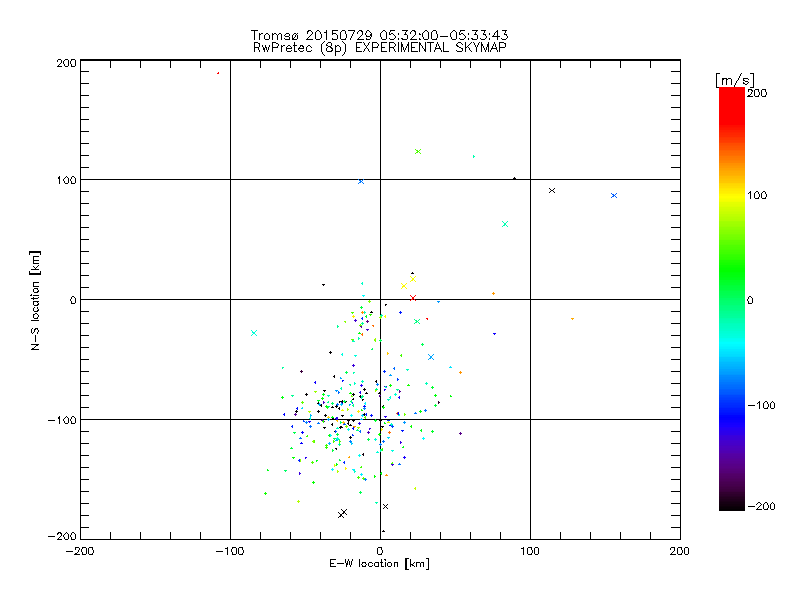Click the green band of the colorbar
This screenshot has width=800, height=600.
732,270
